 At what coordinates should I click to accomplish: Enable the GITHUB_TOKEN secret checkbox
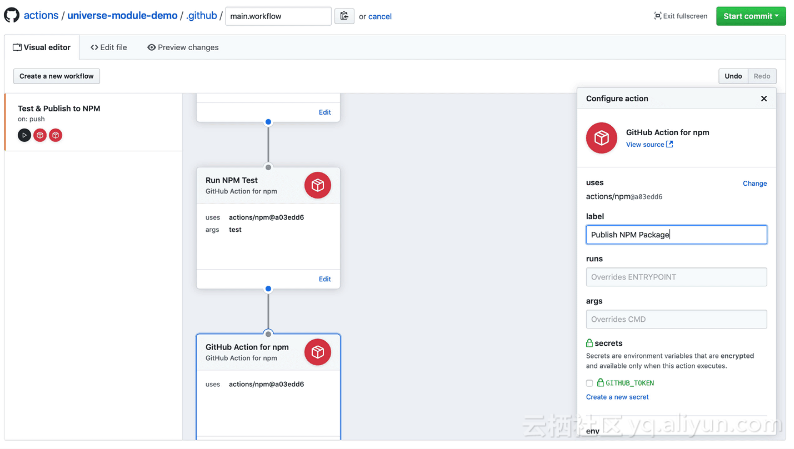tap(589, 383)
